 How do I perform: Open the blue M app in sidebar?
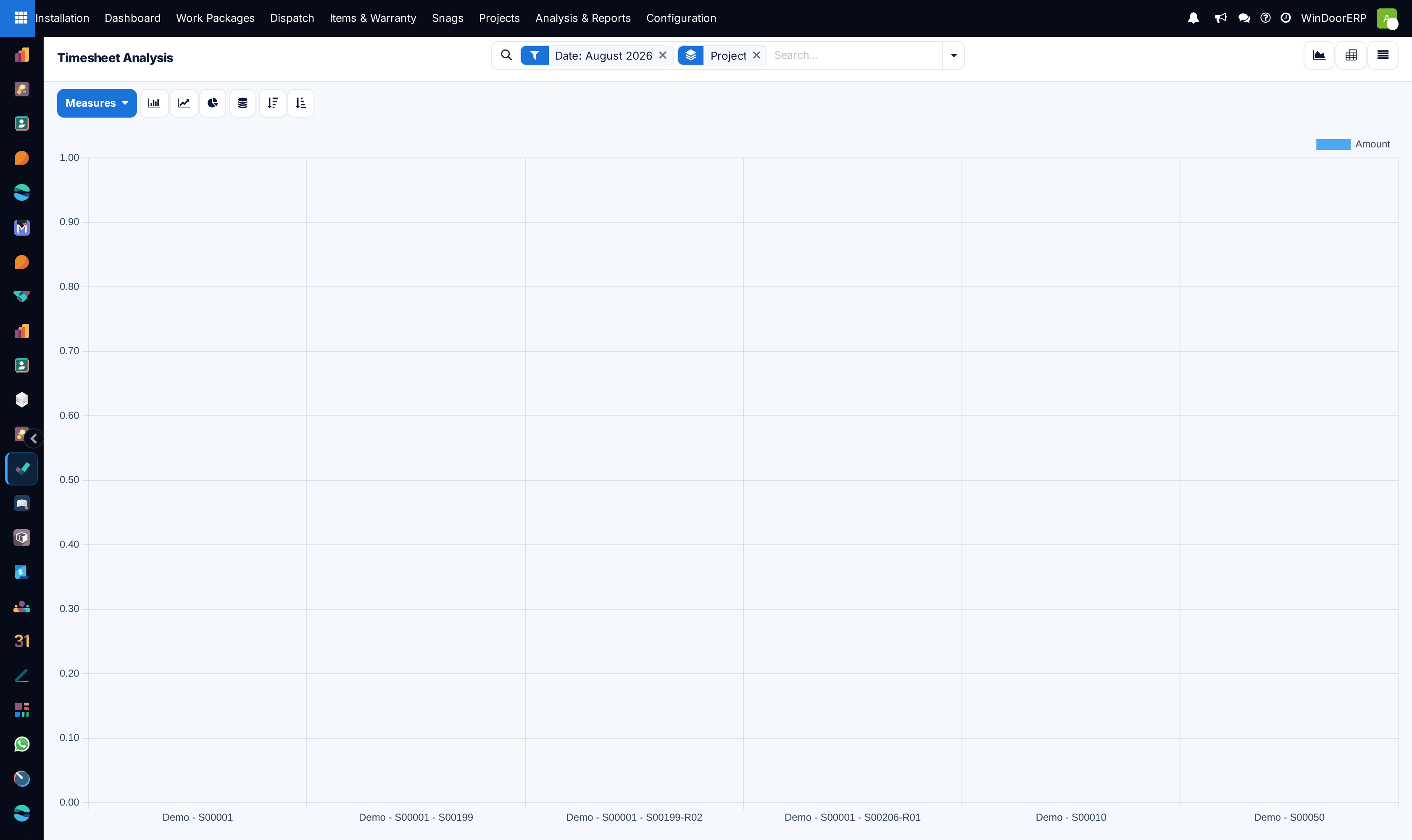tap(21, 228)
